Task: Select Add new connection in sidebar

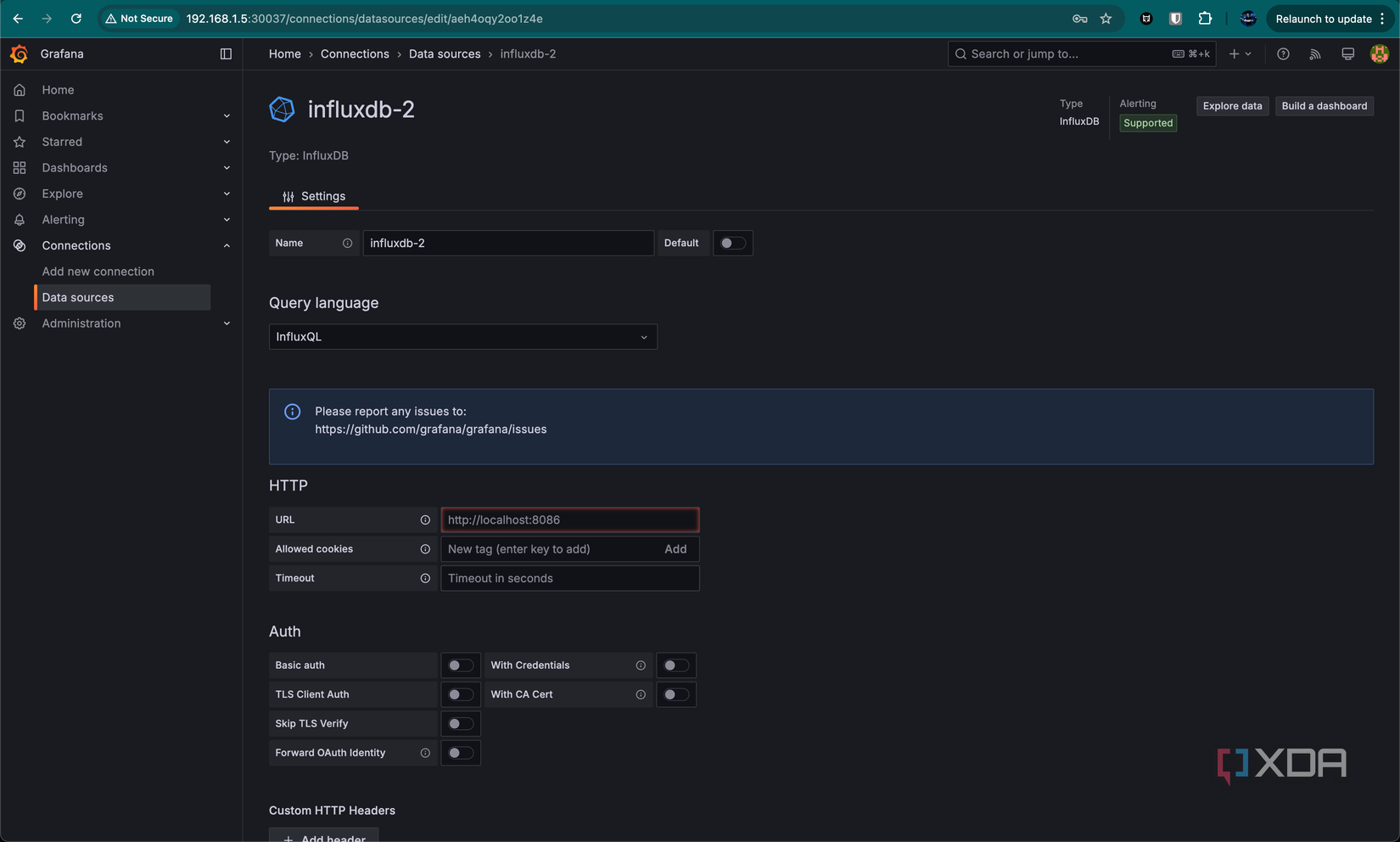Action: point(98,271)
